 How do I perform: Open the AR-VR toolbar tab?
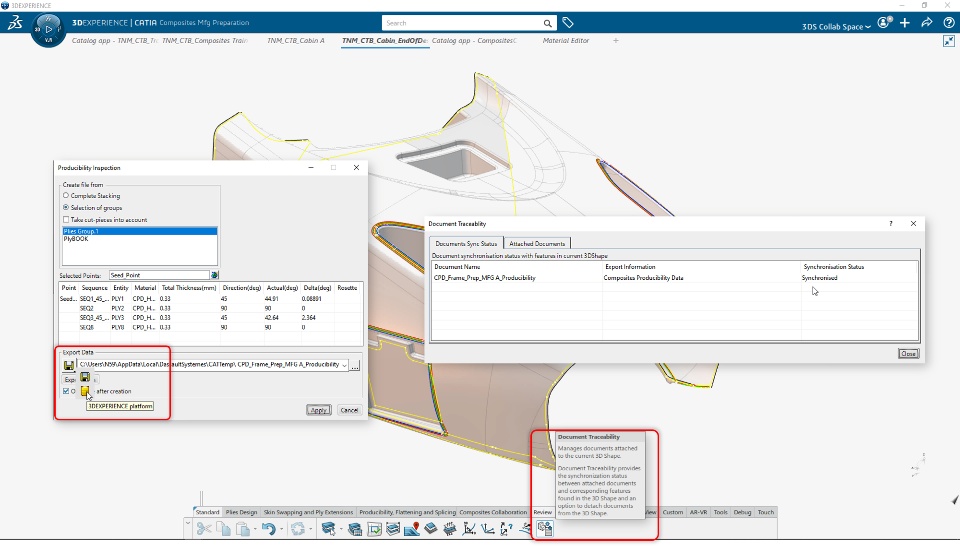click(698, 512)
